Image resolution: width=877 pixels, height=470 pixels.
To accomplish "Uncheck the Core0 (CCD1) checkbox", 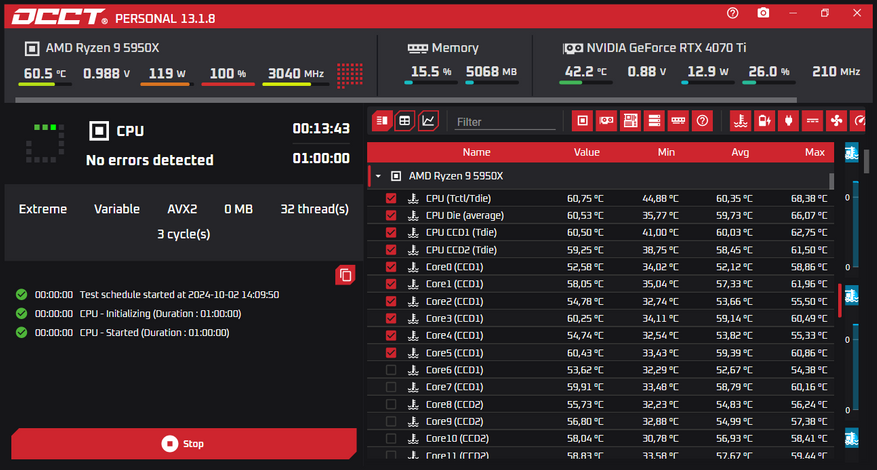I will pos(391,267).
